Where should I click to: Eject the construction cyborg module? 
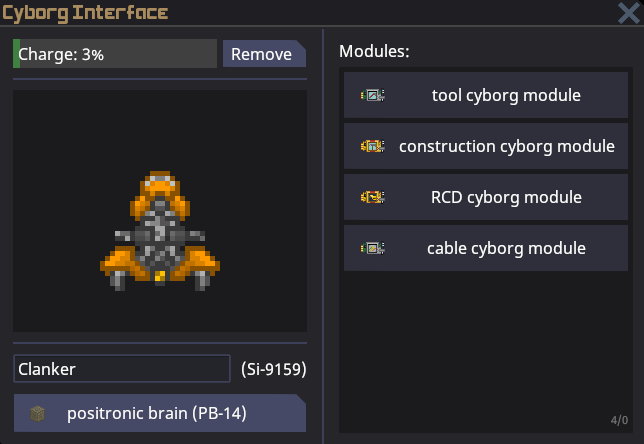click(506, 146)
